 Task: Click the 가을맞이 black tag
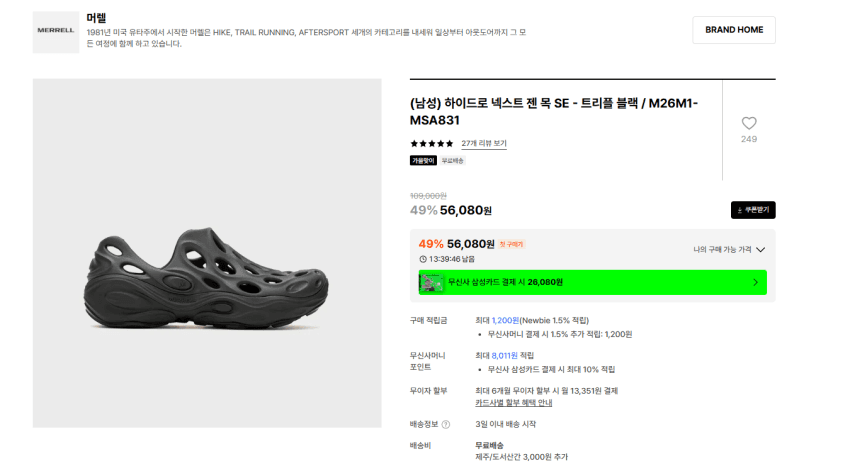point(423,160)
